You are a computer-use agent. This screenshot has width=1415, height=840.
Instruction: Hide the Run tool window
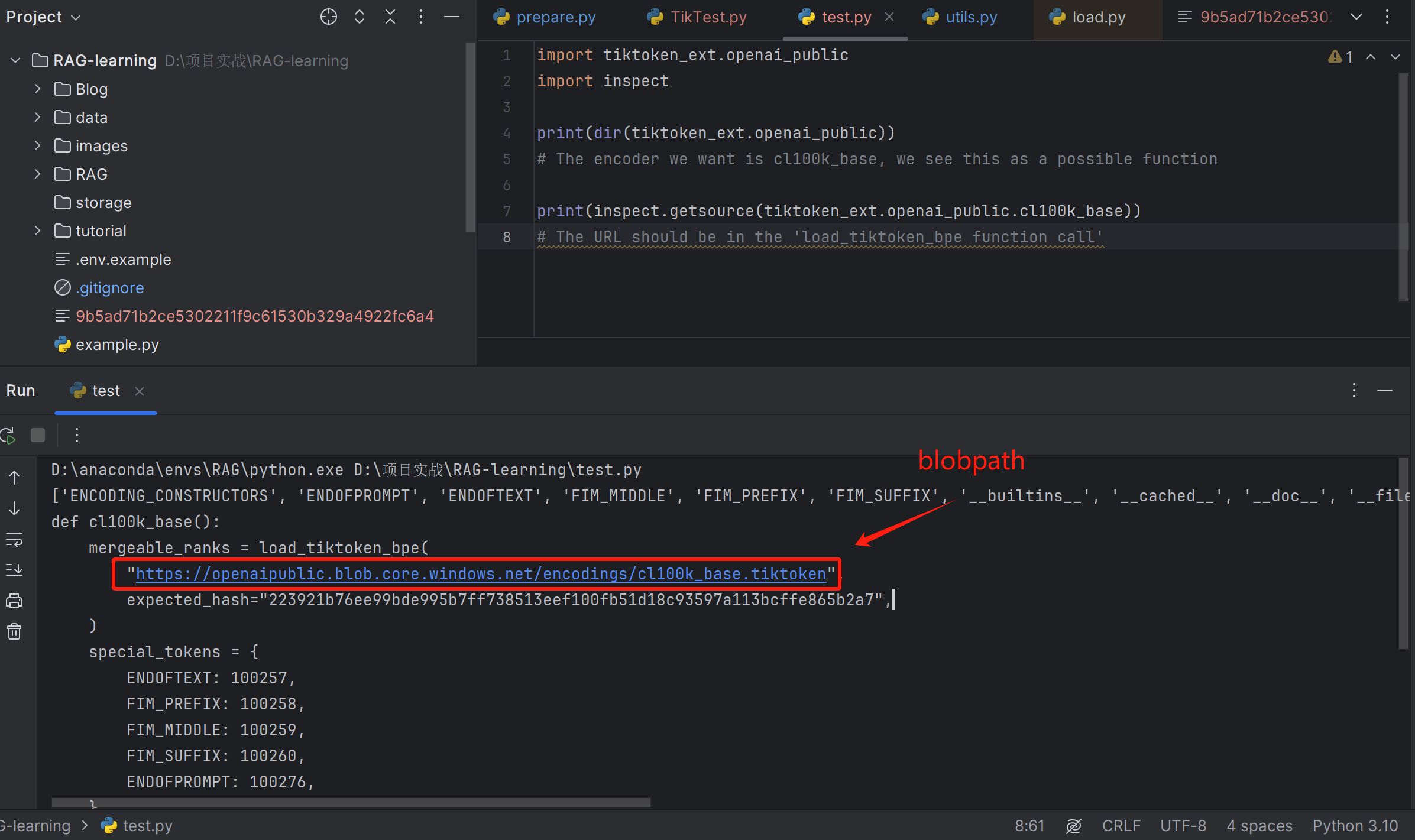point(1385,390)
